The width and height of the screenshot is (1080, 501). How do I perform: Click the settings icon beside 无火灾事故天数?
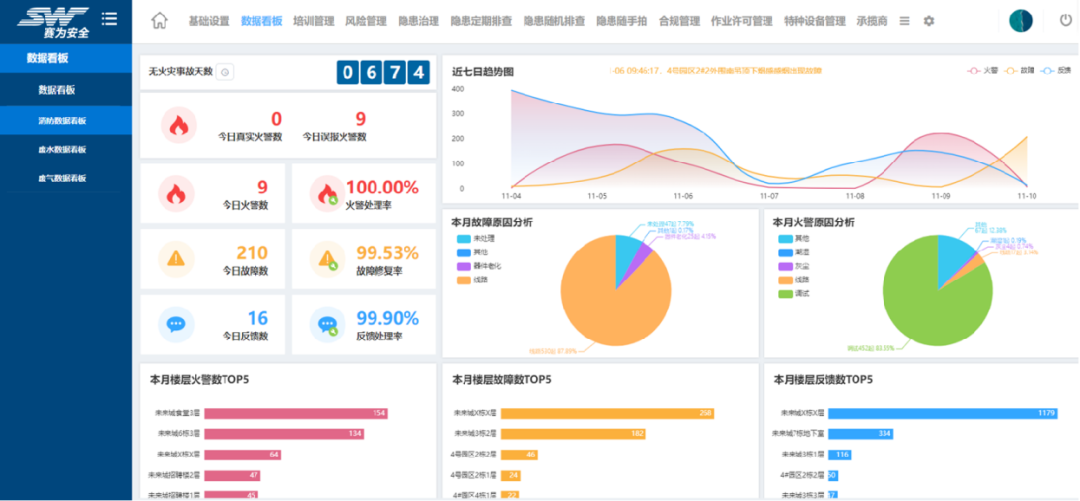[225, 72]
